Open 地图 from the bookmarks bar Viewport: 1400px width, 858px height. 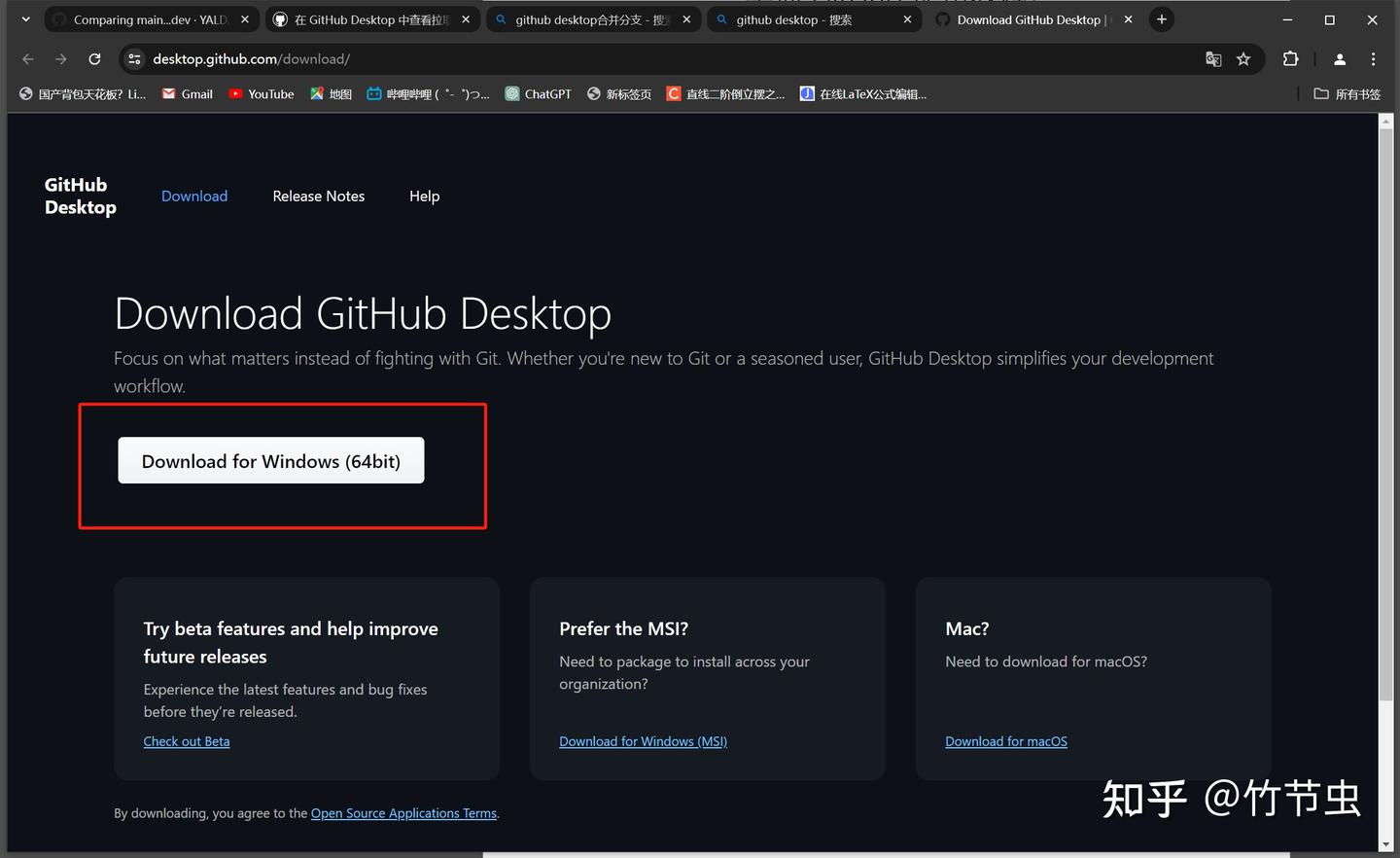click(x=331, y=93)
